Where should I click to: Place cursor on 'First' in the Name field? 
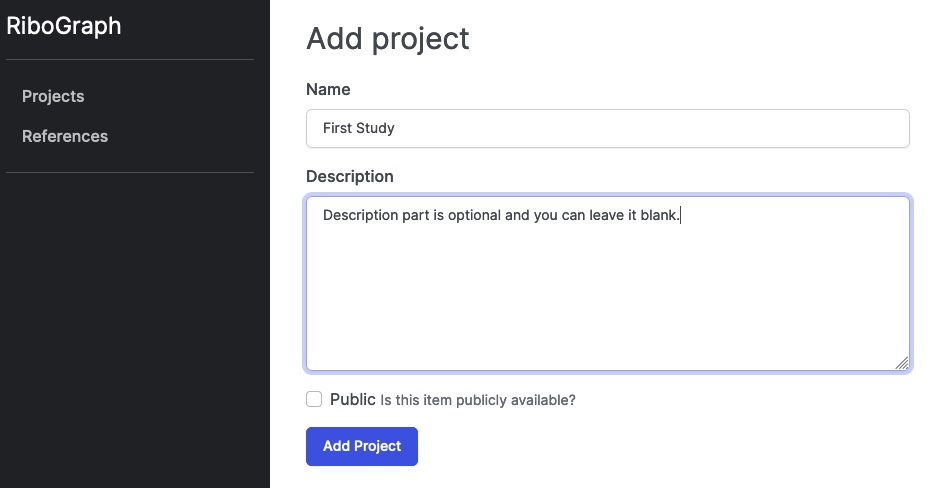click(x=337, y=128)
